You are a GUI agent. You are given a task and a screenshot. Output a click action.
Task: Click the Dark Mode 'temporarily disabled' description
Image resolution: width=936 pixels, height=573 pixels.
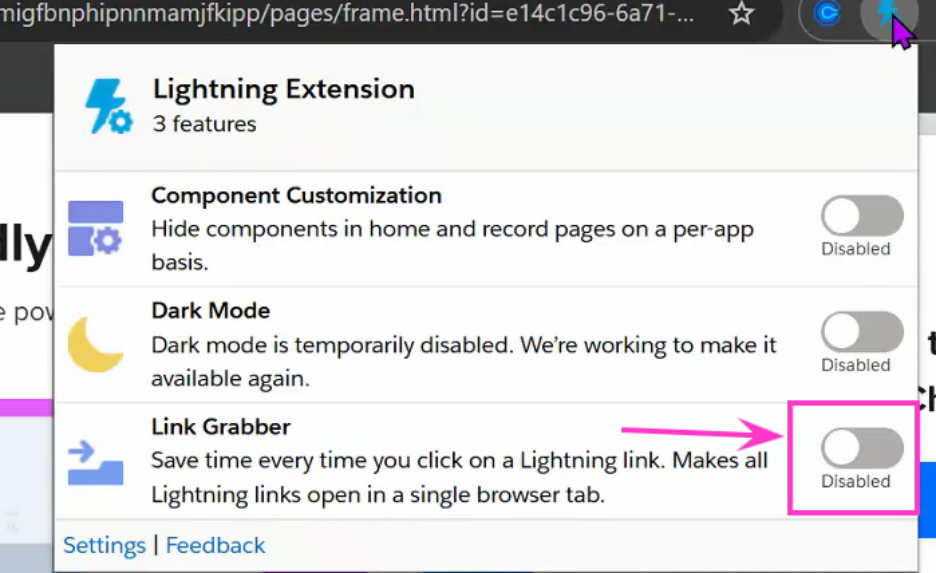464,361
